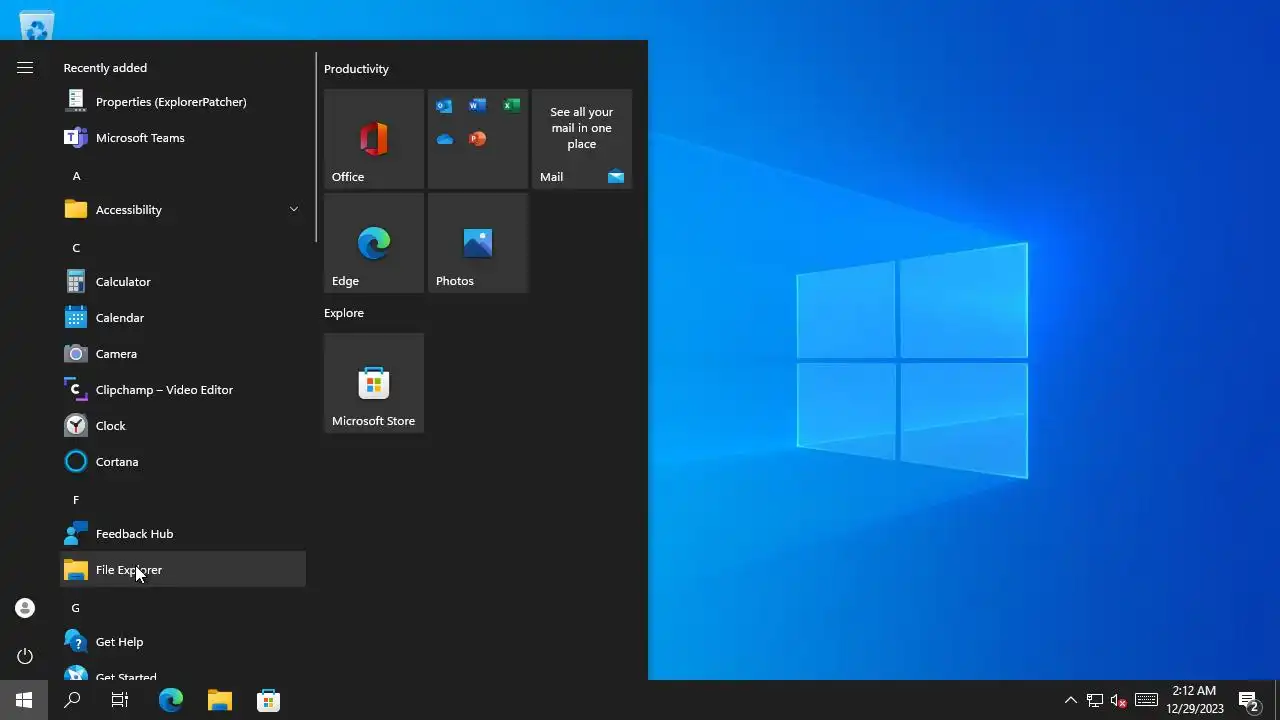Open Microsoft Store from the taskbar

point(268,700)
